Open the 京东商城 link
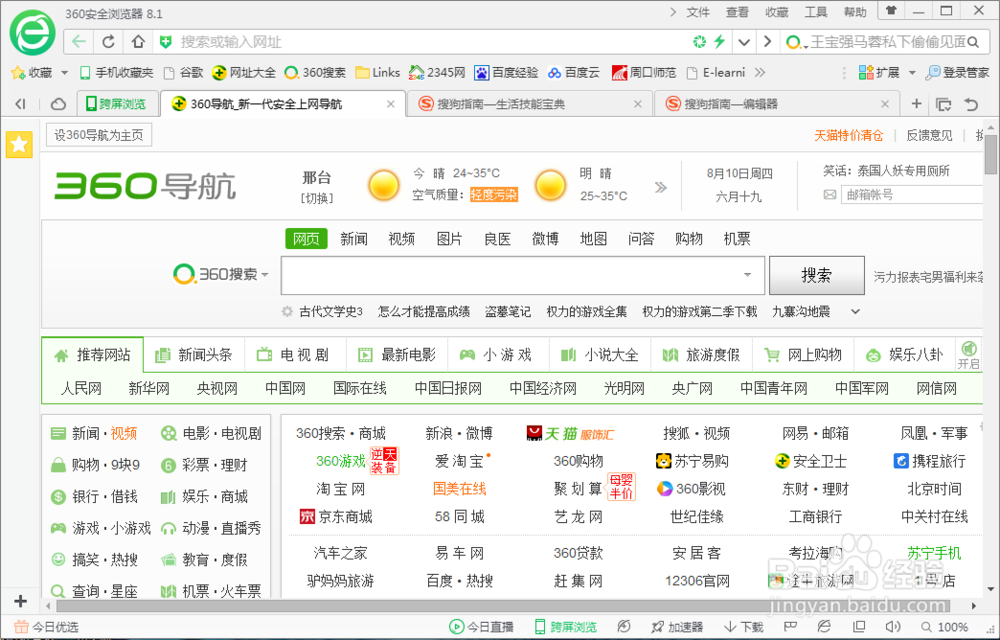The height and width of the screenshot is (640, 1000). (x=336, y=517)
